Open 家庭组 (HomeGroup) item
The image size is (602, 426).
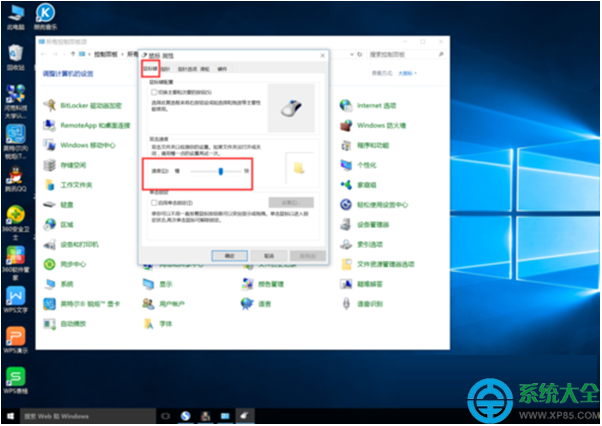point(358,185)
